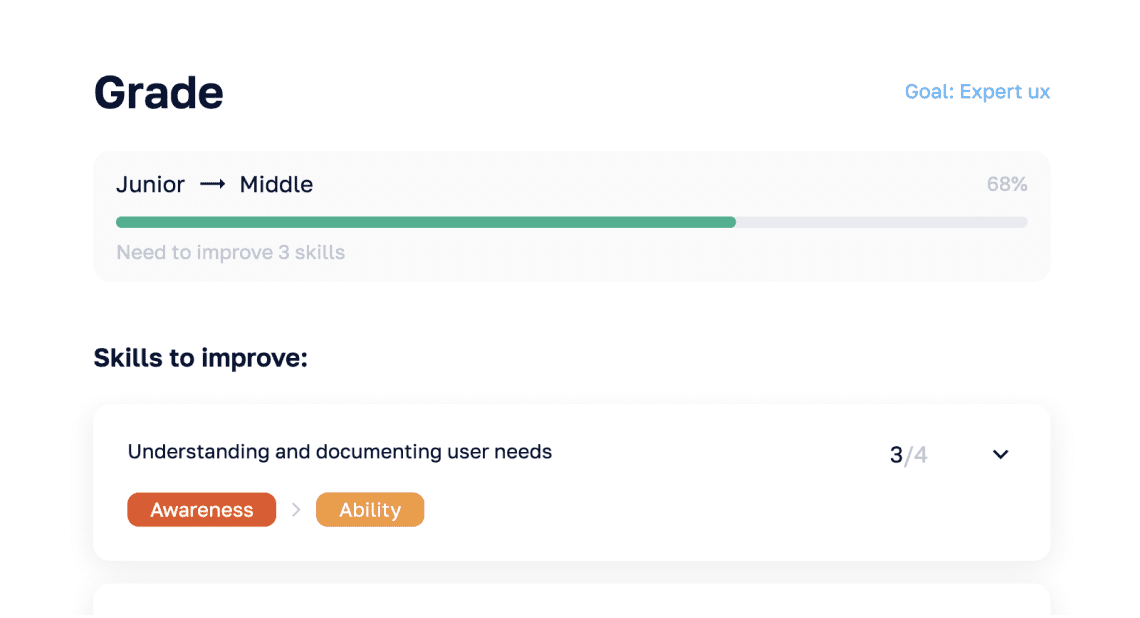This screenshot has height=618, width=1140.
Task: Click the 68% progress label
Action: [x=1006, y=185]
